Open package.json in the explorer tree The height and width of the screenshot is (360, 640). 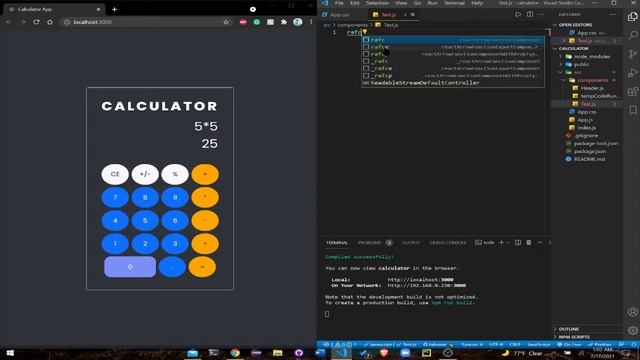click(x=589, y=151)
